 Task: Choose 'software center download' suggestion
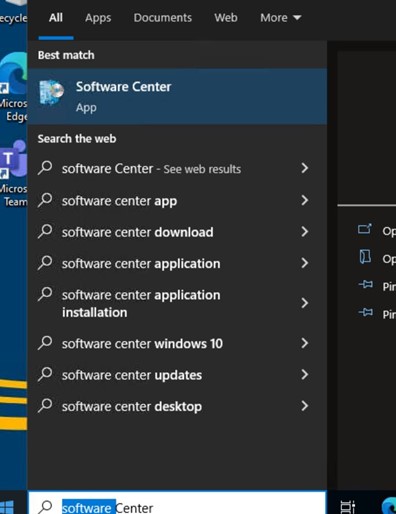pyautogui.click(x=177, y=232)
